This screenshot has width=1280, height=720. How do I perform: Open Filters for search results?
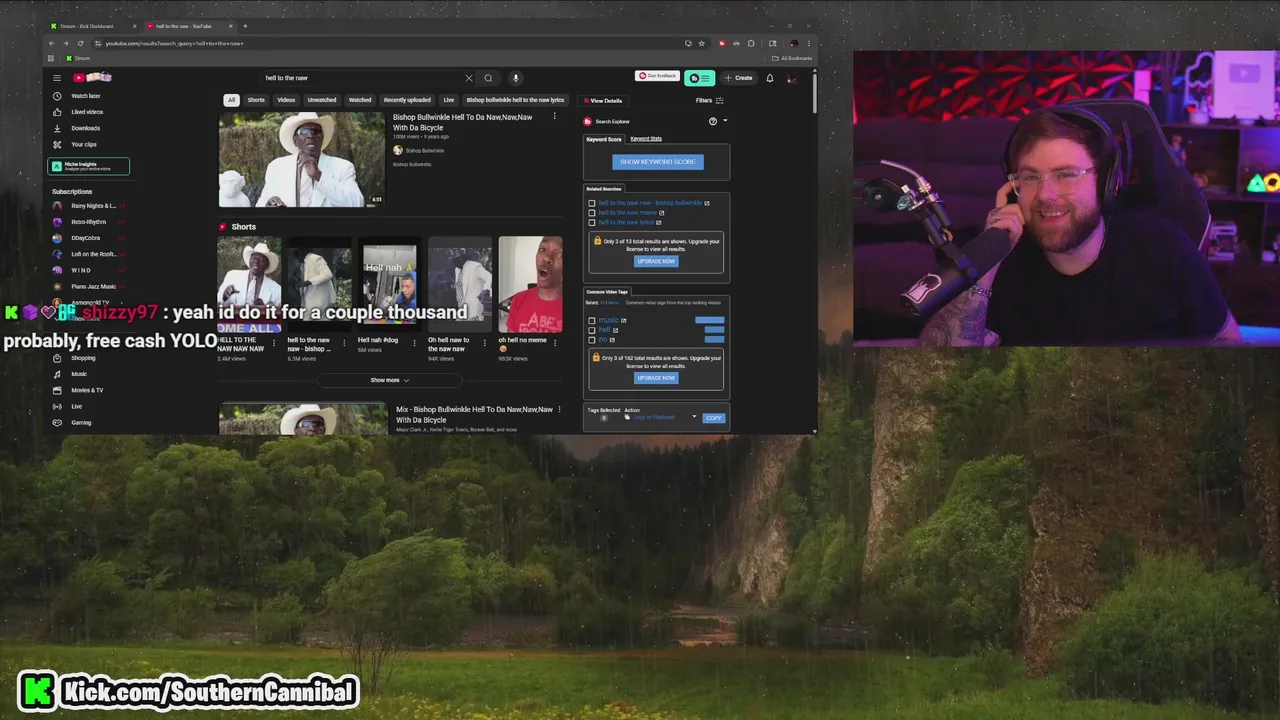pyautogui.click(x=710, y=100)
